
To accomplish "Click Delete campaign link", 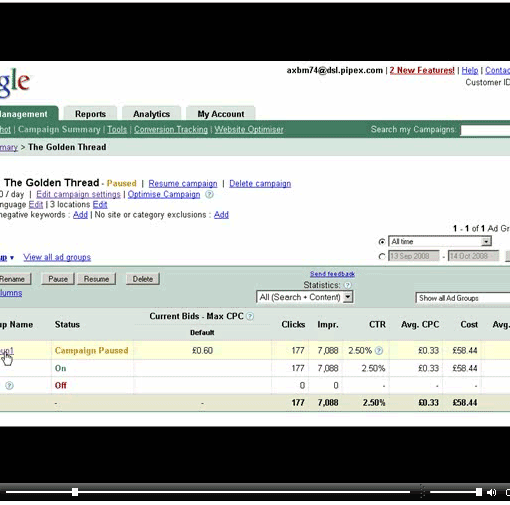I will click(260, 183).
